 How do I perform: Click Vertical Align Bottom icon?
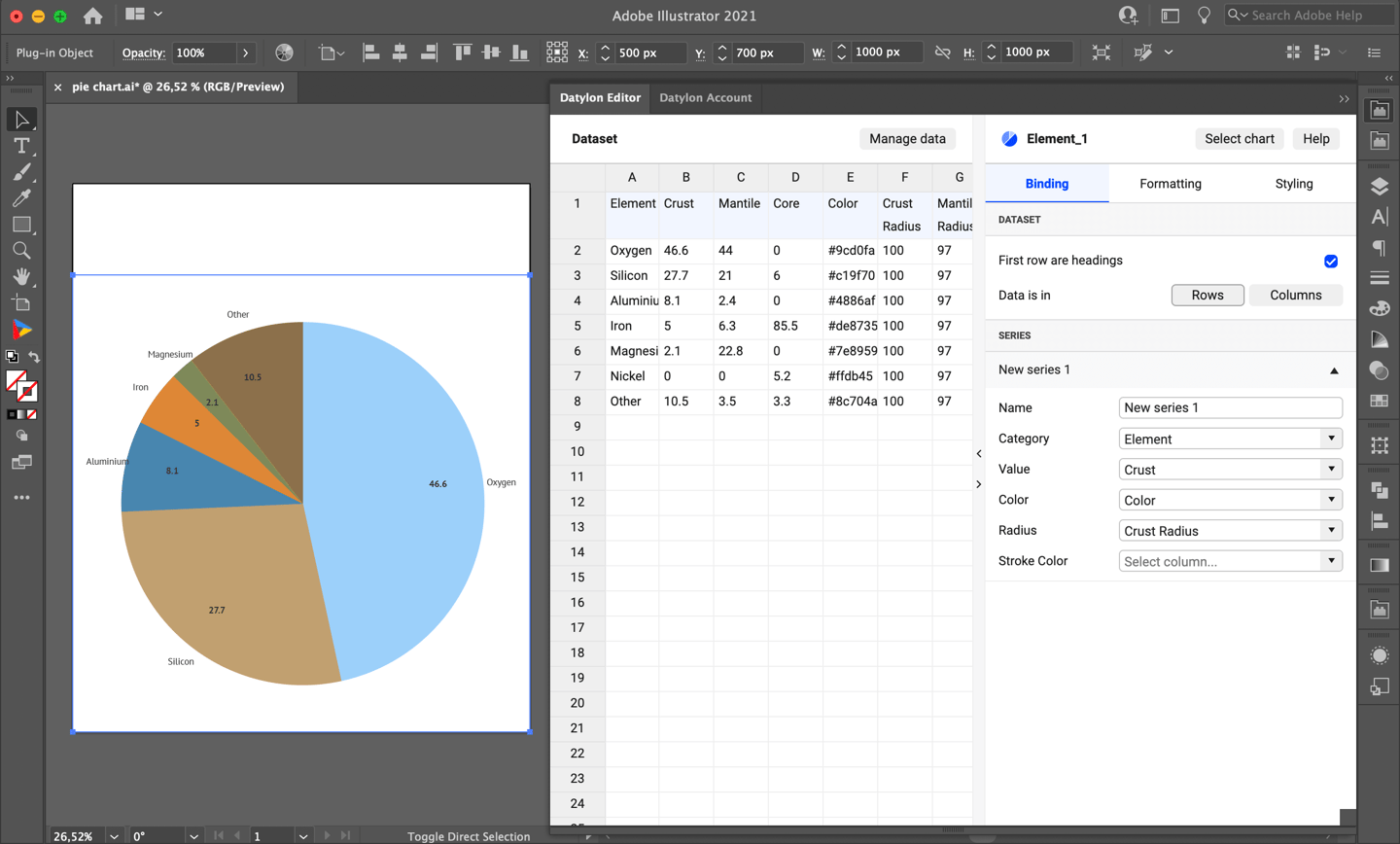tap(520, 53)
